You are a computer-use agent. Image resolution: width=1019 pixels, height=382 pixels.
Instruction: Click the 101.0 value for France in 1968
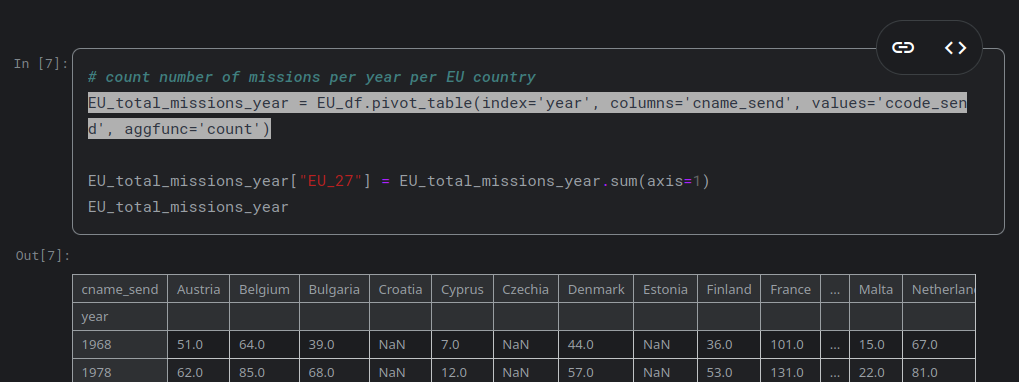[x=790, y=344]
